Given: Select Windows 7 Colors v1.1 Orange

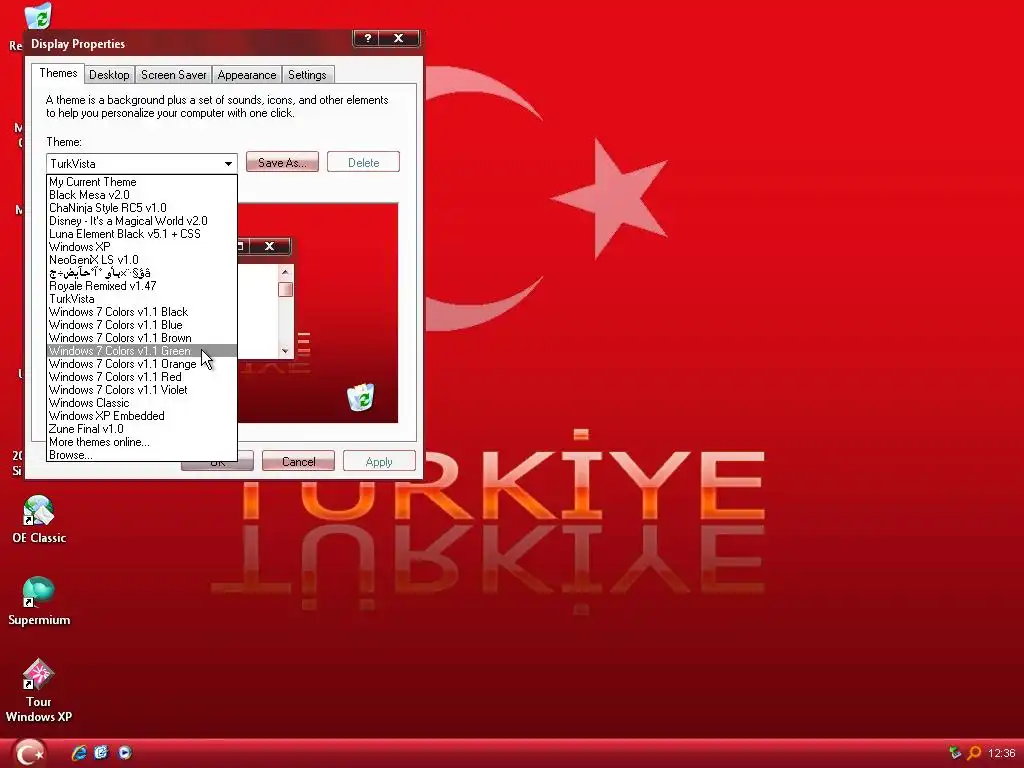Looking at the screenshot, I should pos(142,364).
